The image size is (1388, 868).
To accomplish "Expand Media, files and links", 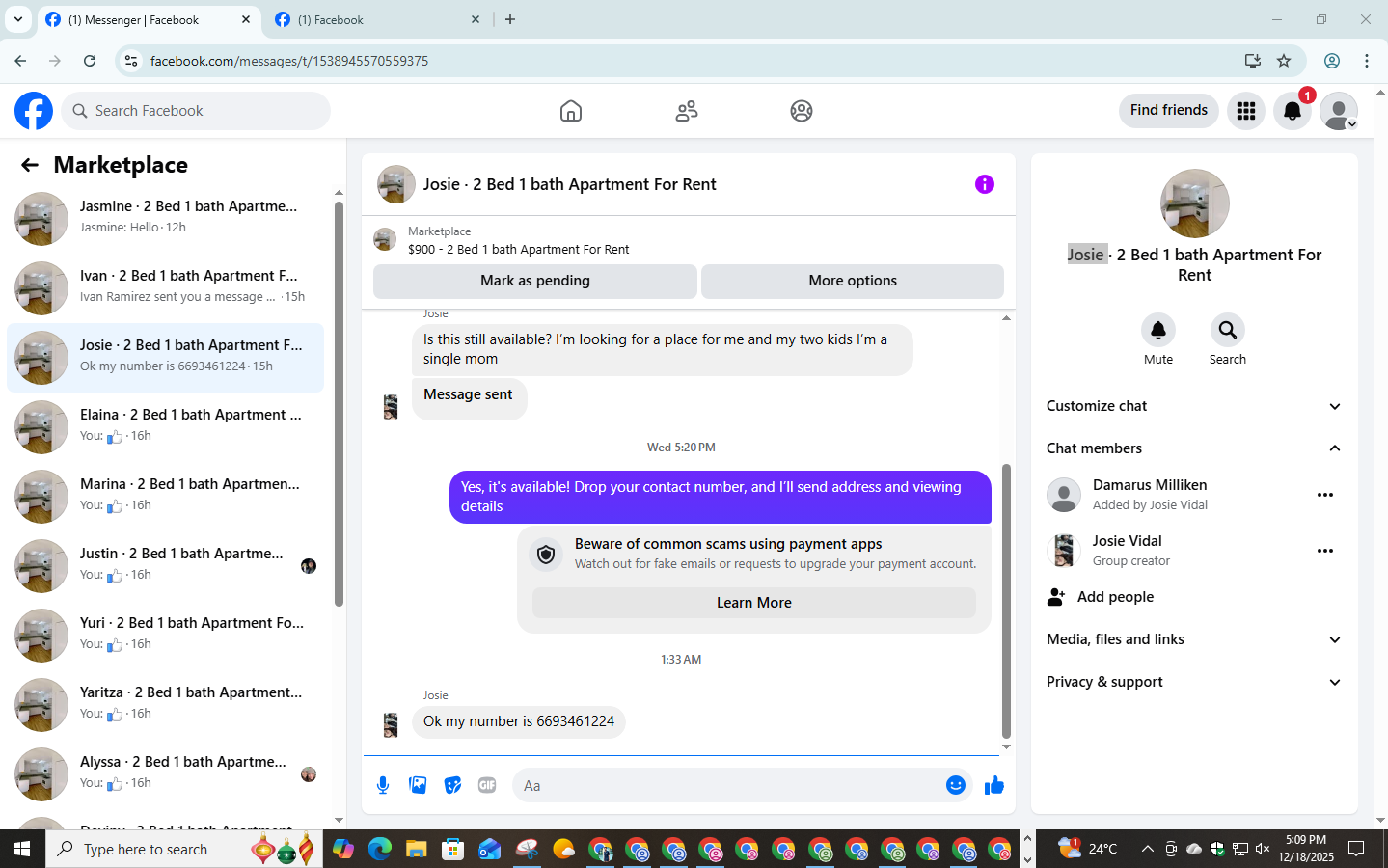I will click(1194, 639).
